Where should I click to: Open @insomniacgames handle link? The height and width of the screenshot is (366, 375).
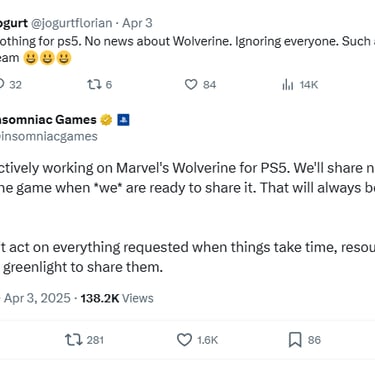click(49, 136)
